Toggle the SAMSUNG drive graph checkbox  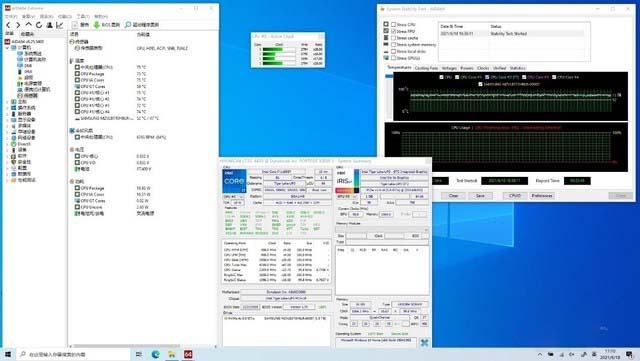480,84
